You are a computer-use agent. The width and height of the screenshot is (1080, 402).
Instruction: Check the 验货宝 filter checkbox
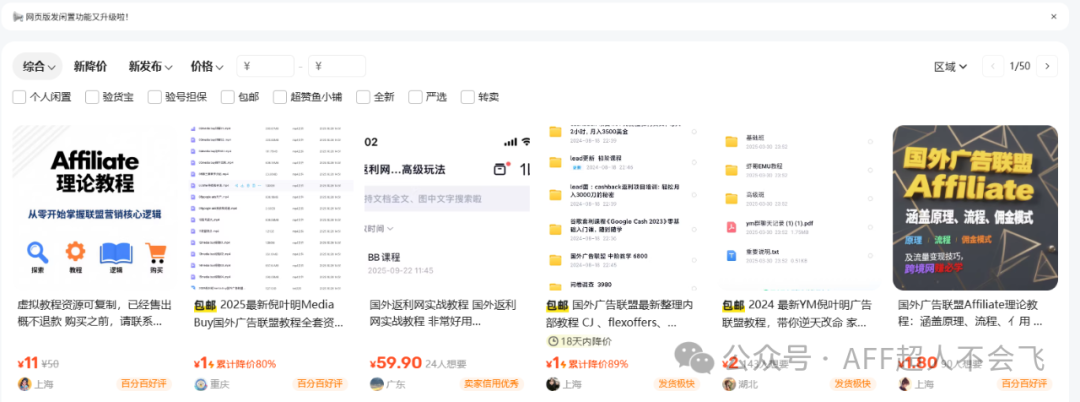tap(92, 97)
